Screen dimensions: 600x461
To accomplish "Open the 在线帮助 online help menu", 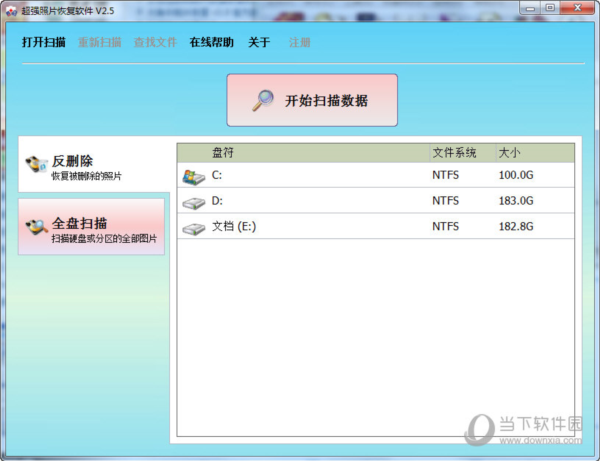I will tap(212, 42).
